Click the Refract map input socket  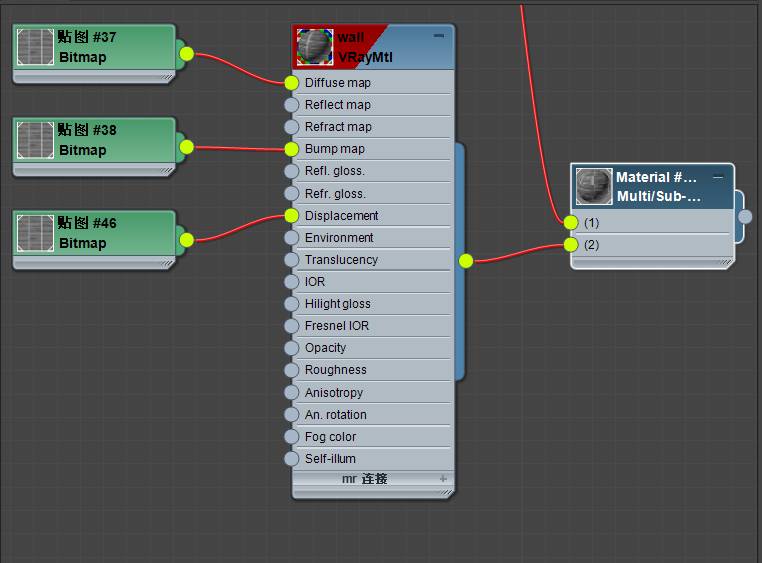pyautogui.click(x=291, y=127)
